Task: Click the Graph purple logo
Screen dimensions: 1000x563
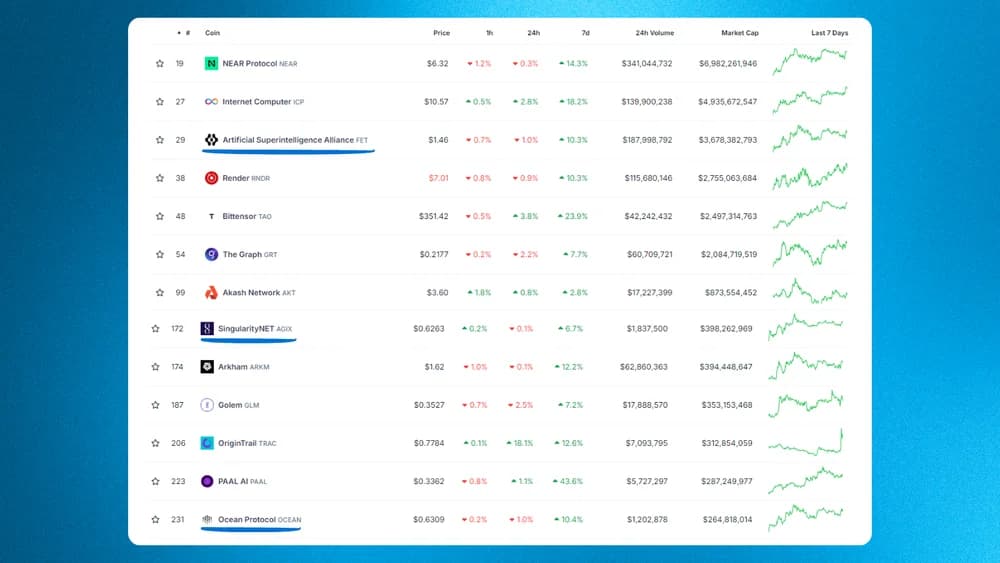Action: (x=211, y=255)
